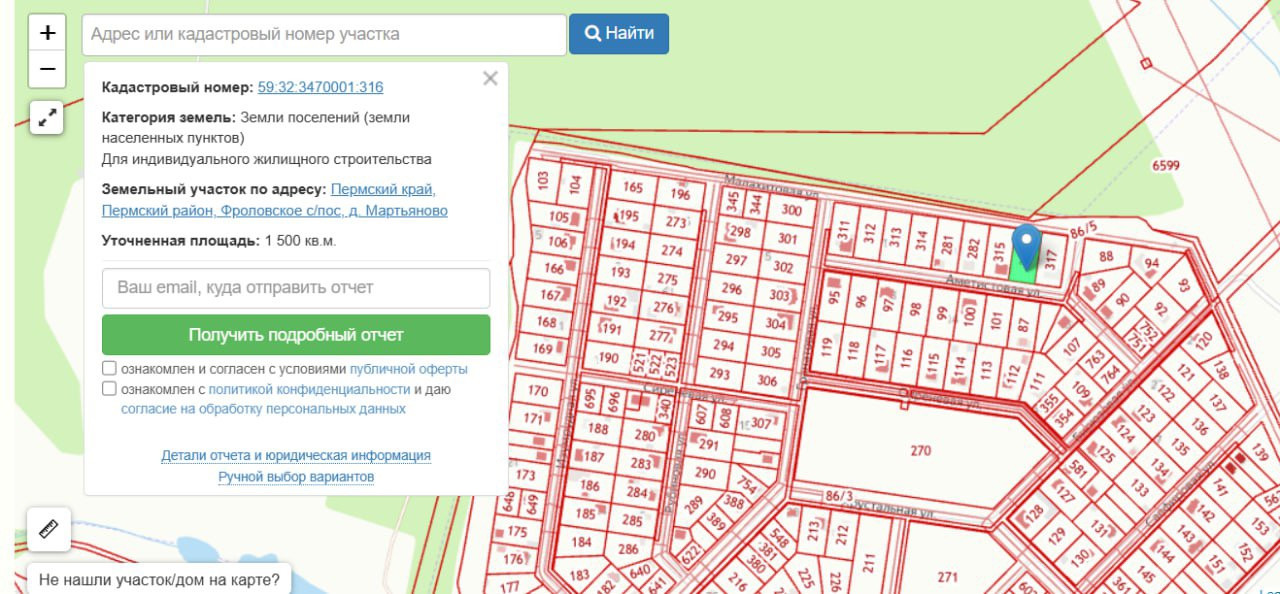Focus the address search input field
This screenshot has height=594, width=1280.
point(324,34)
